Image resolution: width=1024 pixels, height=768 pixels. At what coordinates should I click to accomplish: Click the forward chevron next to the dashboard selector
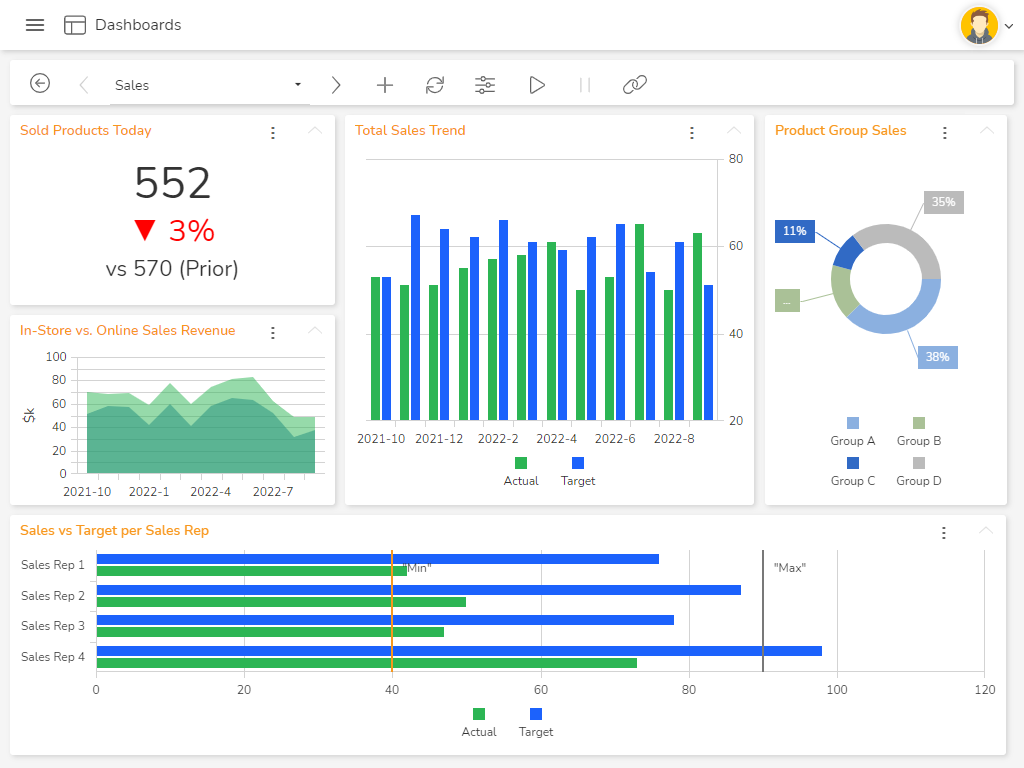click(x=336, y=85)
